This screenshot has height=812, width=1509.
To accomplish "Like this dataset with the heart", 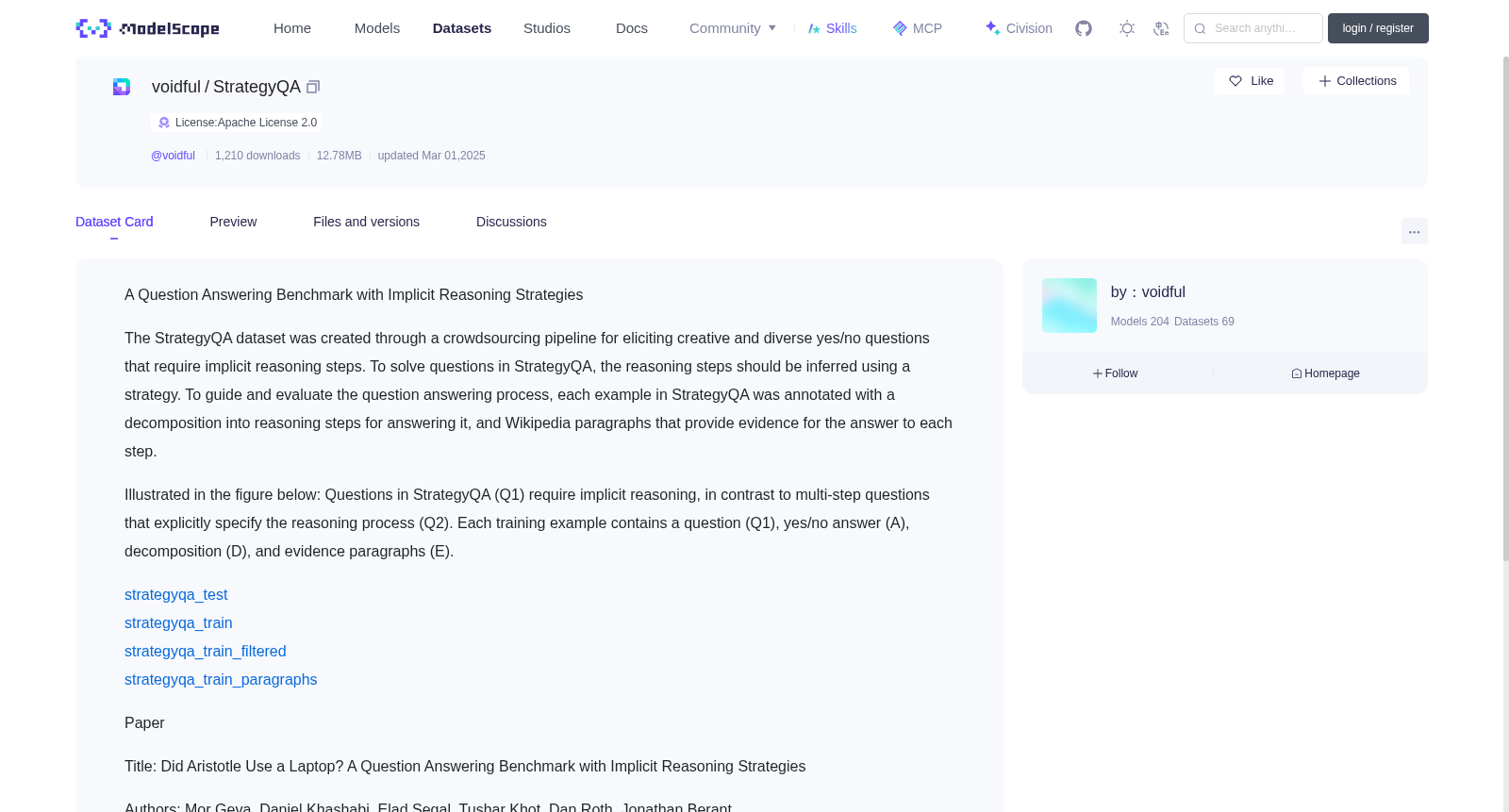I will point(1250,81).
